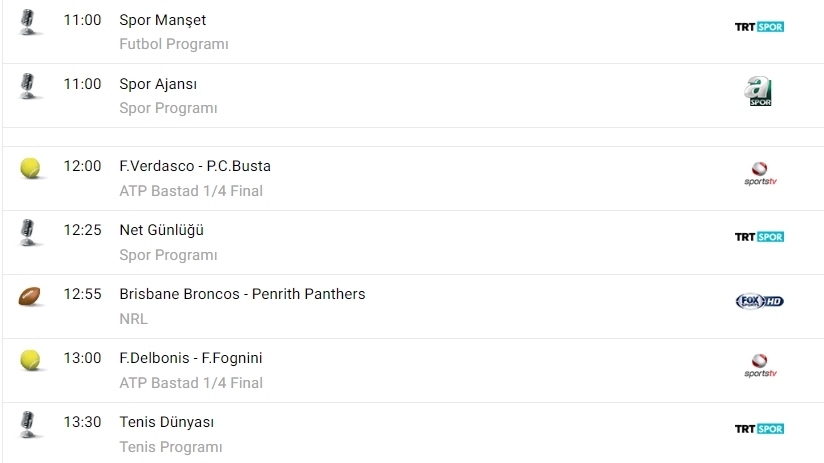Image resolution: width=824 pixels, height=463 pixels.
Task: Click the Sports TV logo for Verdasco match
Action: pyautogui.click(x=760, y=174)
